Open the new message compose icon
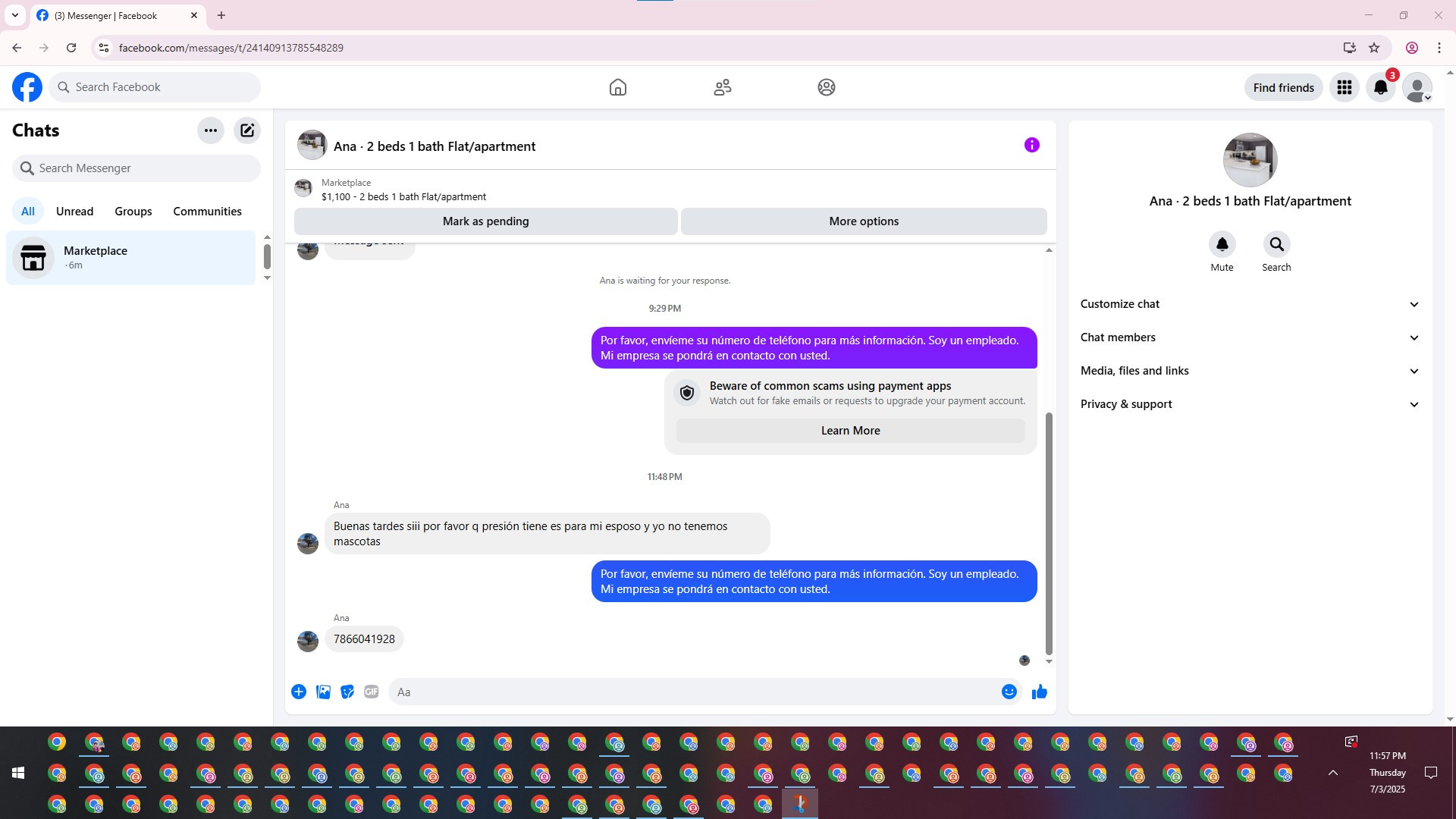Screen dimensions: 1456x819 [247, 130]
